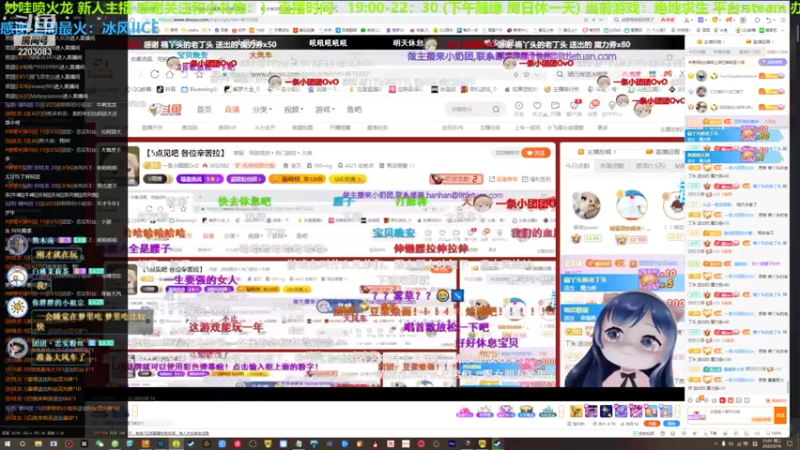Click the 可投次数 2 vote badge
800x450 pixels.
pos(457,179)
